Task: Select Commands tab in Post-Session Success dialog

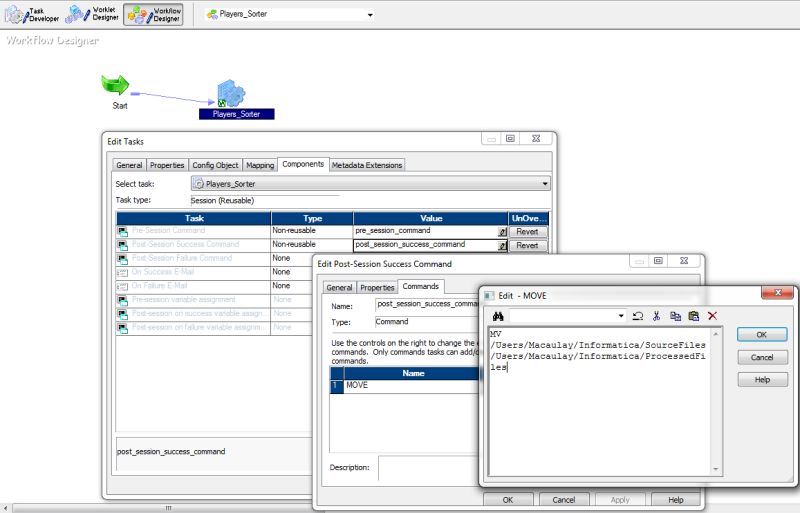Action: pyautogui.click(x=420, y=286)
